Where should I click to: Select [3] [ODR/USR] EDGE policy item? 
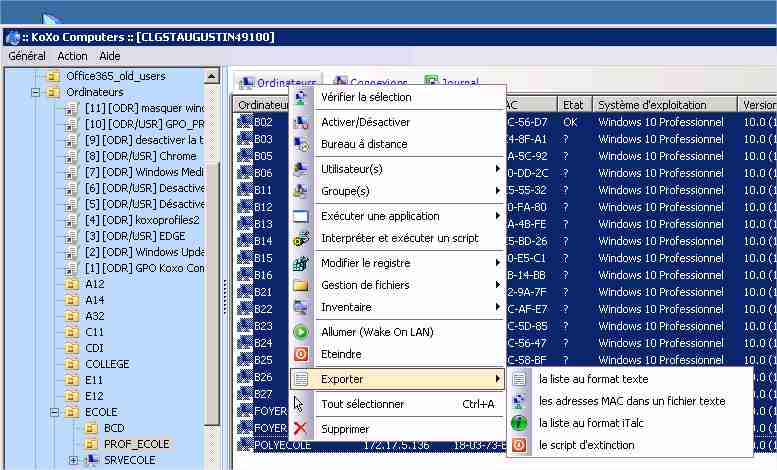(x=135, y=236)
